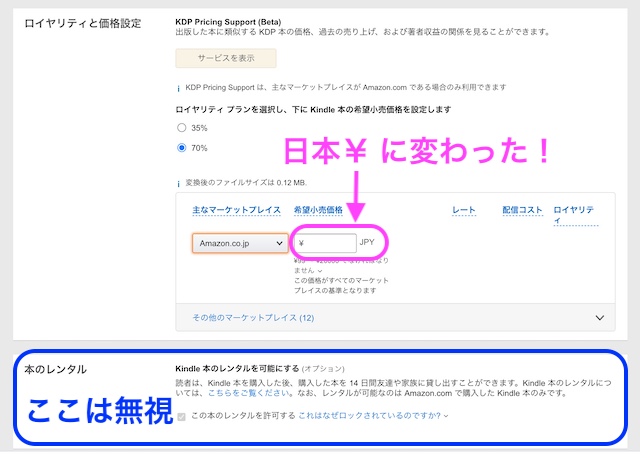
Task: Click the chevron icon at right of other marketplaces row
Action: (x=599, y=317)
